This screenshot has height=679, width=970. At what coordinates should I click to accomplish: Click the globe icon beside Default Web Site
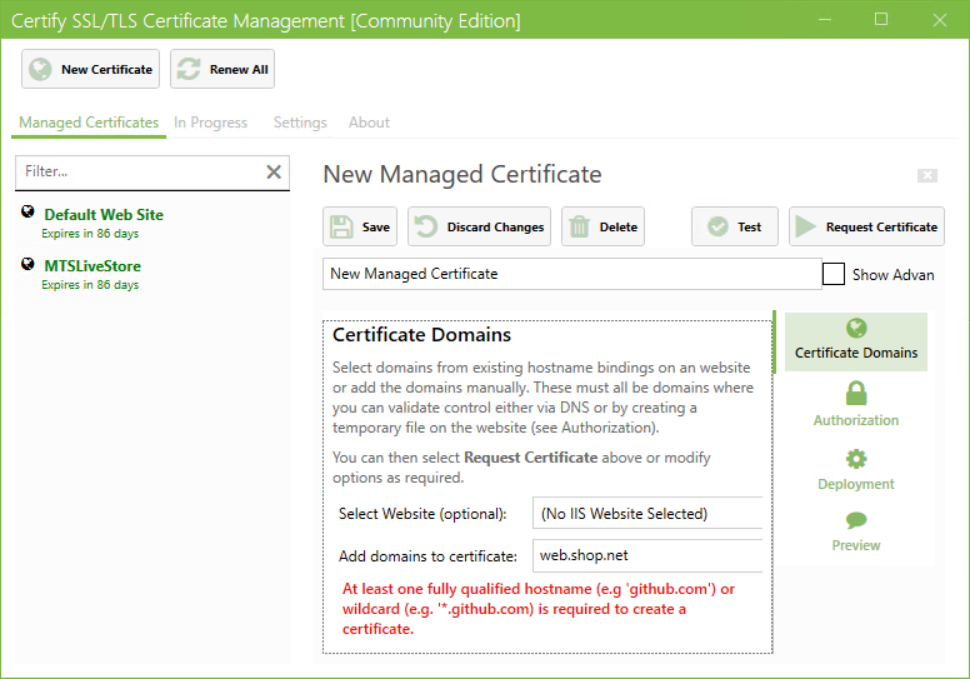pos(22,214)
